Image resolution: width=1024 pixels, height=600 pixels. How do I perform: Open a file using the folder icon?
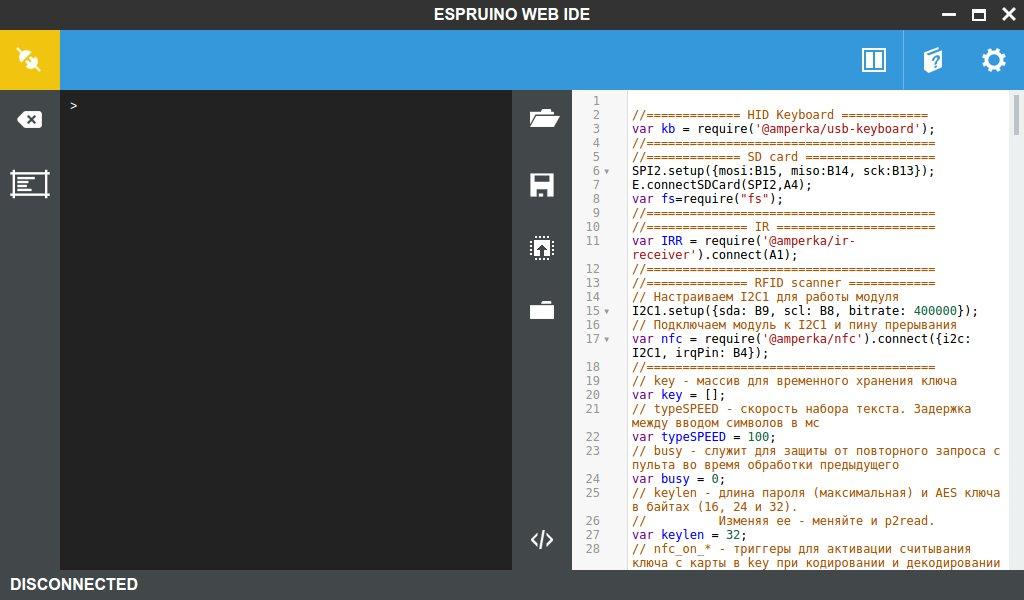coord(543,119)
